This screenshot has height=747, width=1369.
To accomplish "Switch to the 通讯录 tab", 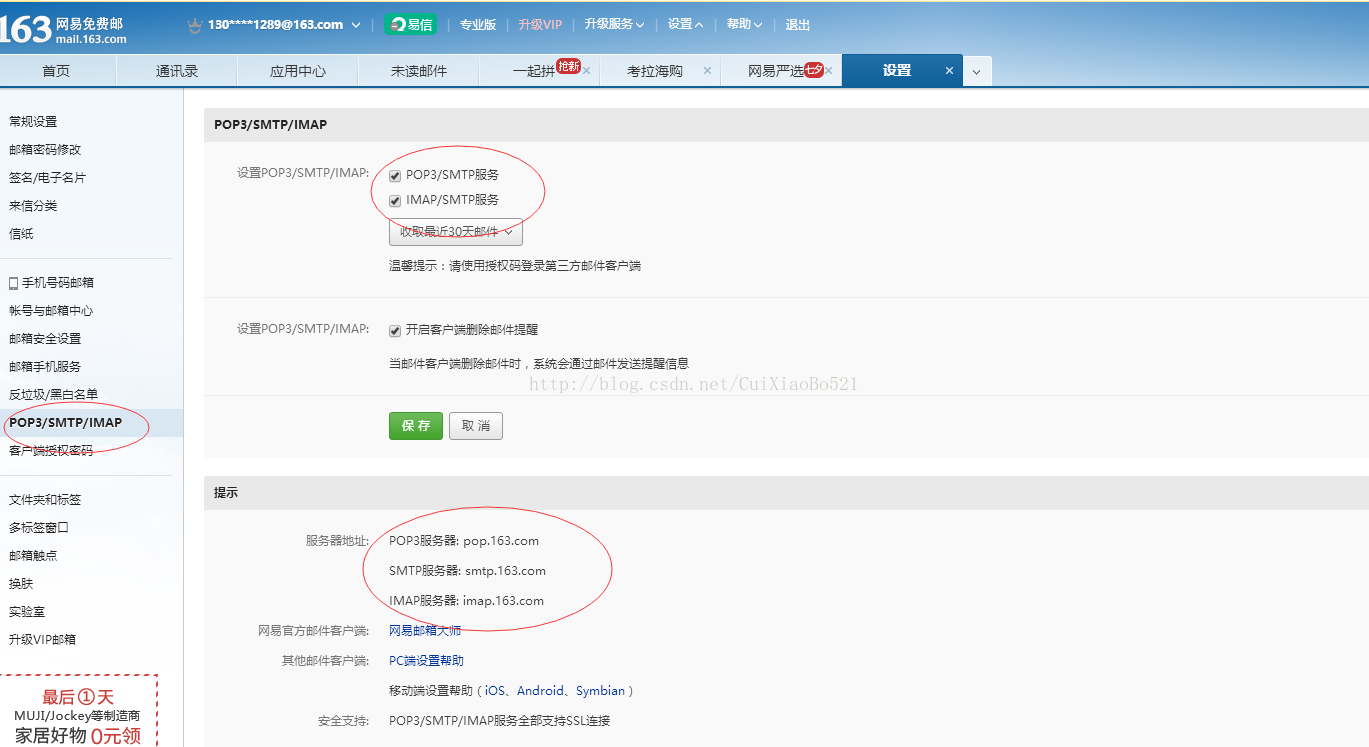I will [x=177, y=71].
